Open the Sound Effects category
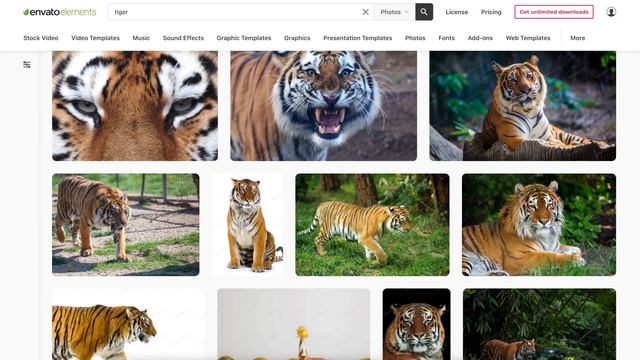The image size is (640, 360). pyautogui.click(x=183, y=38)
